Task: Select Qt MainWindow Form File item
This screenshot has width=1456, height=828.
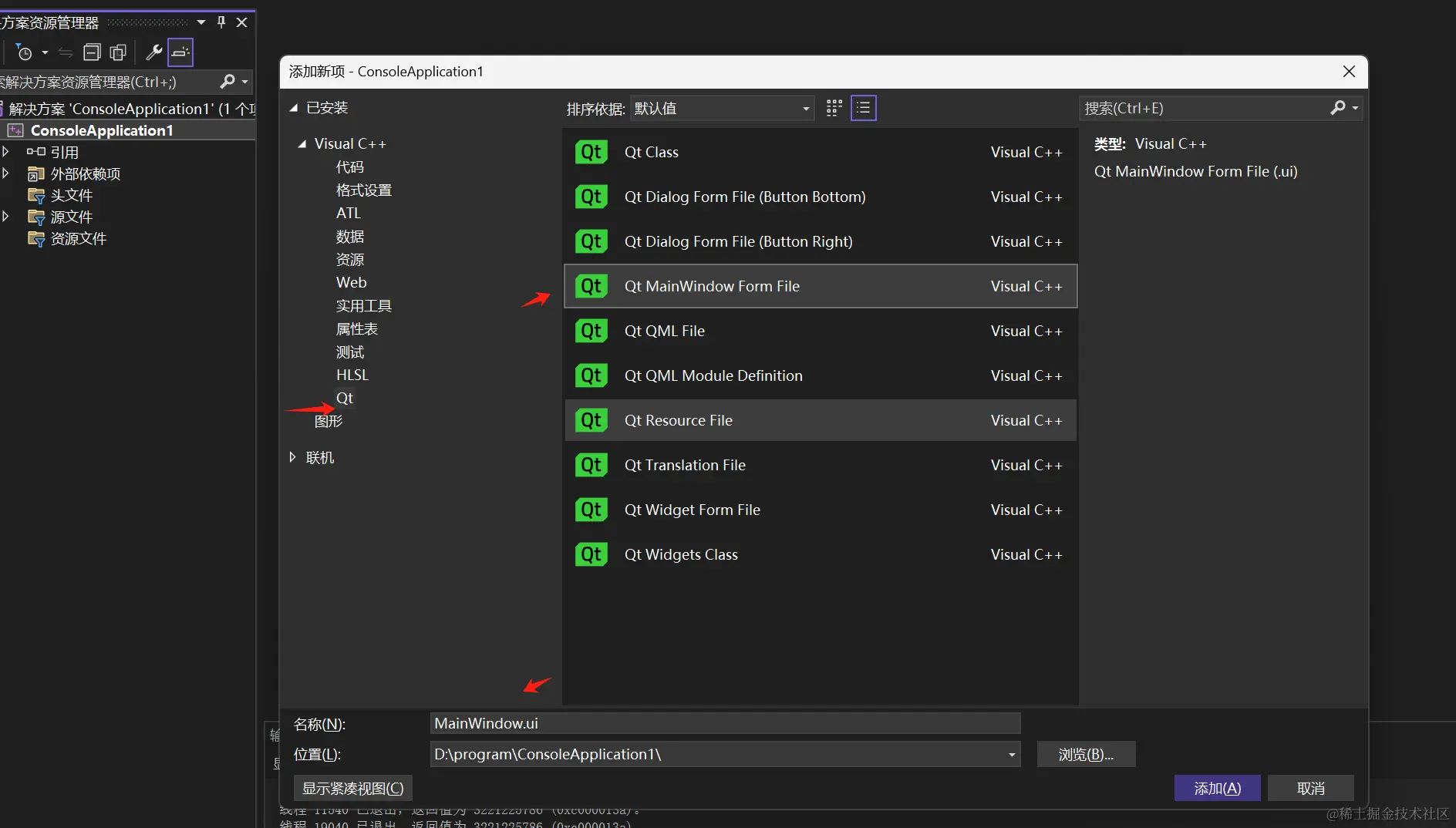Action: (x=821, y=286)
